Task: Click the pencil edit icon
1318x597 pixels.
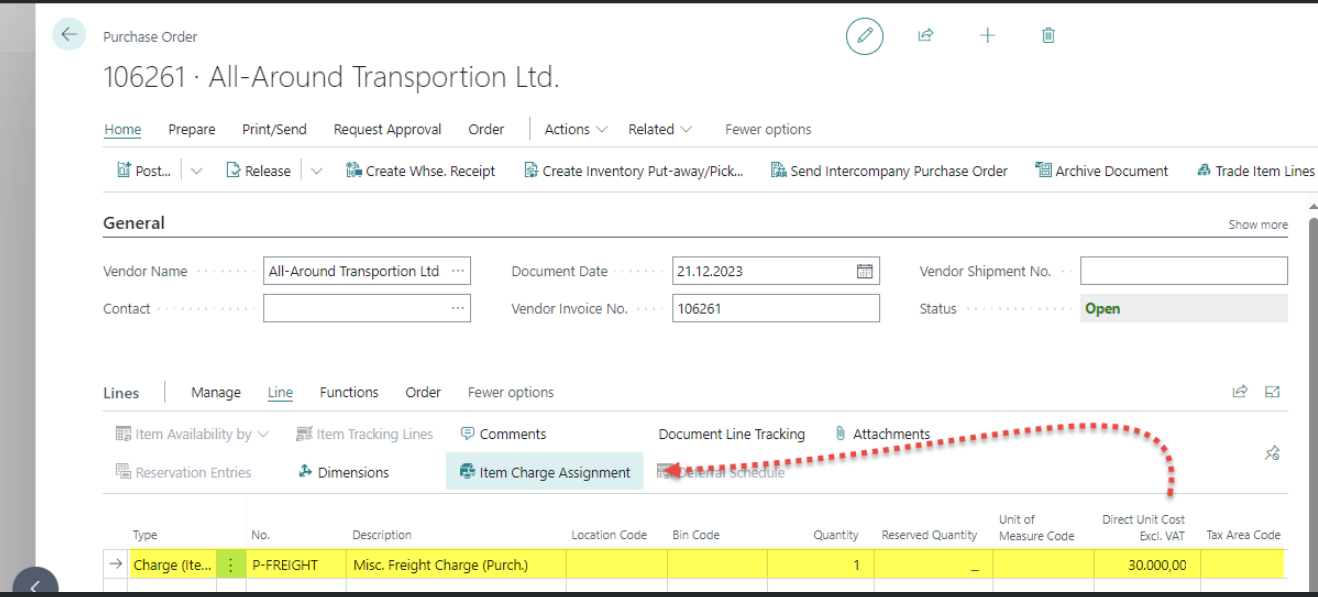Action: (x=864, y=36)
